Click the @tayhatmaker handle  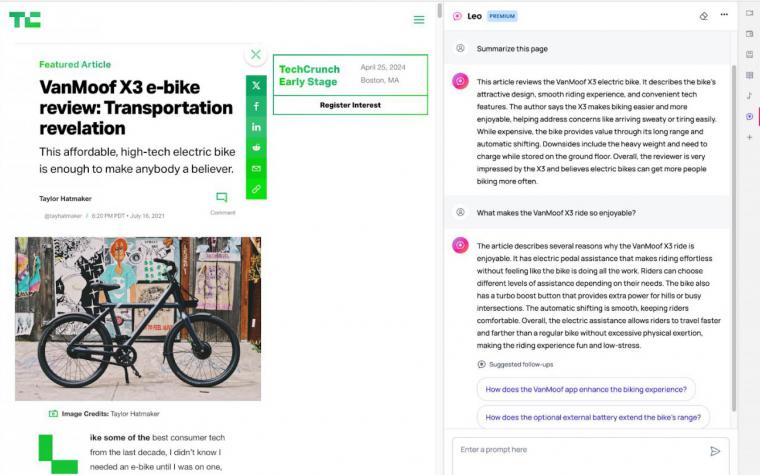pos(63,216)
